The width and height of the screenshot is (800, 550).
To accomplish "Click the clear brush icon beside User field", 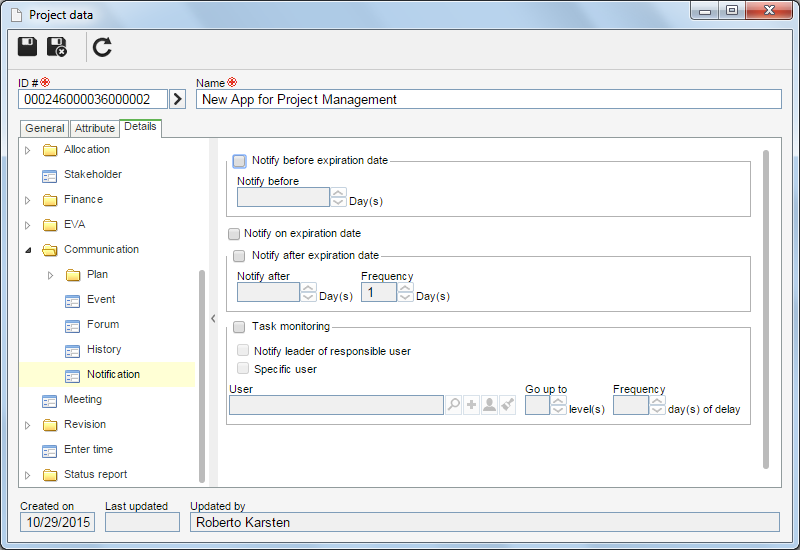I will [x=507, y=405].
